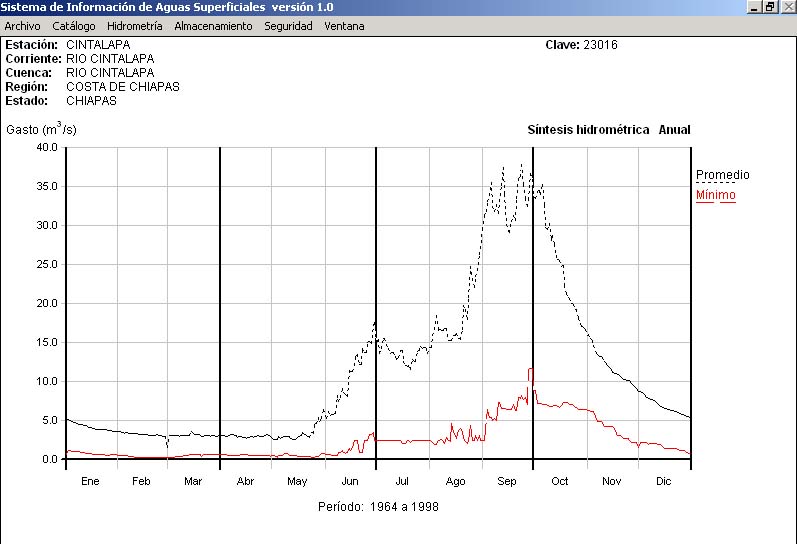Open the Ventana menu
797x544 pixels.
(344, 26)
